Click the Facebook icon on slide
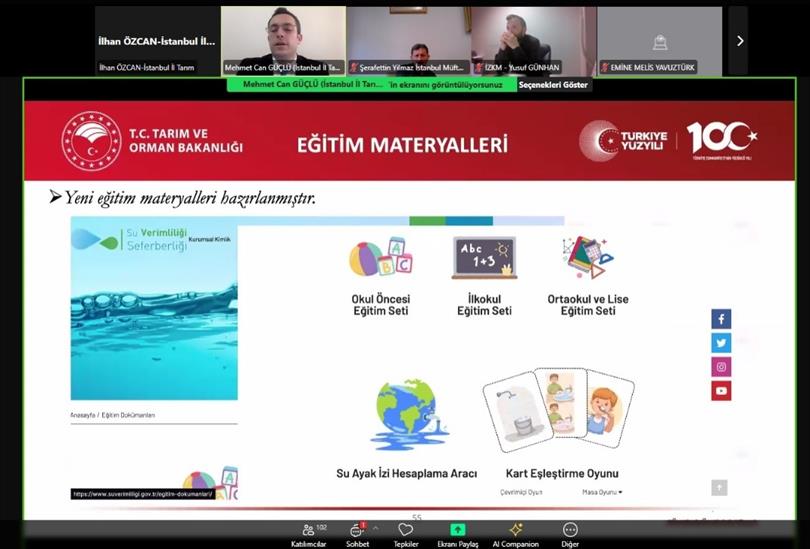Screen dimensions: 810x549 (721, 319)
